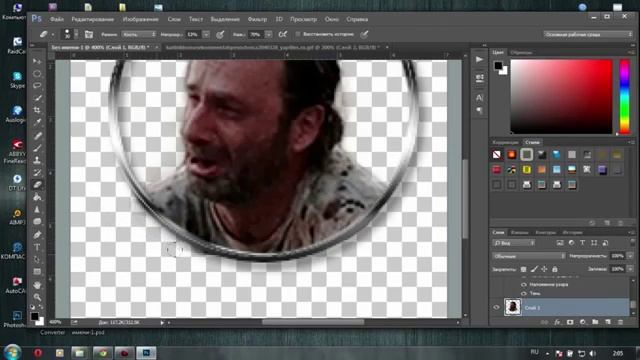Image resolution: width=640 pixels, height=360 pixels.
Task: Open the Character panel icon
Action: (x=480, y=98)
